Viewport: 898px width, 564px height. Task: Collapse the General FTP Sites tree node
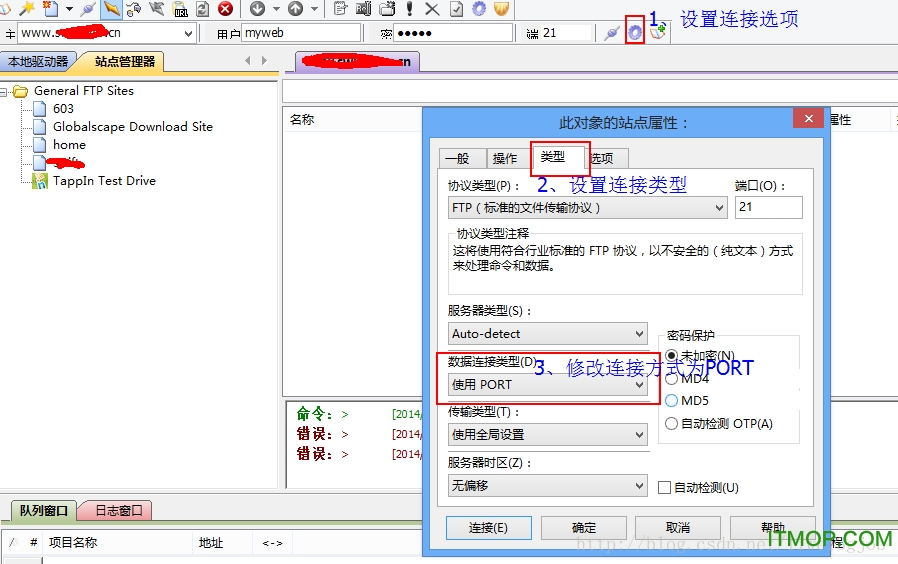click(5, 91)
